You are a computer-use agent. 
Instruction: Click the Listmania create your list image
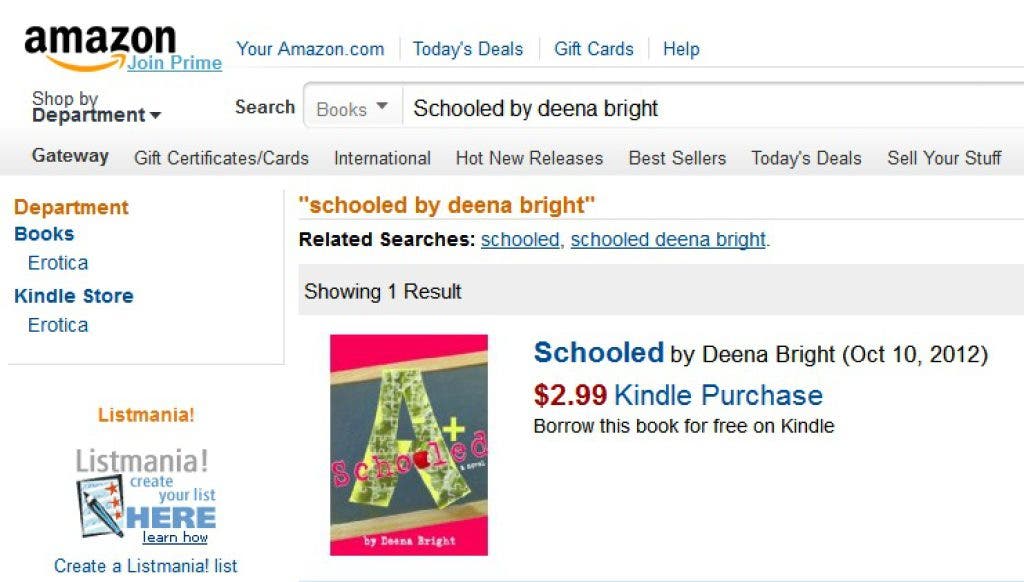145,495
